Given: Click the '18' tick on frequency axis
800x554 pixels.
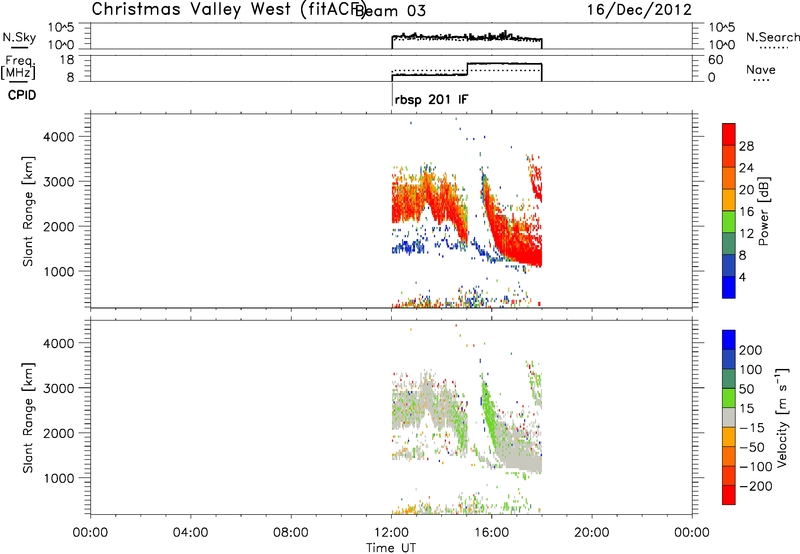Looking at the screenshot, I should [67, 60].
